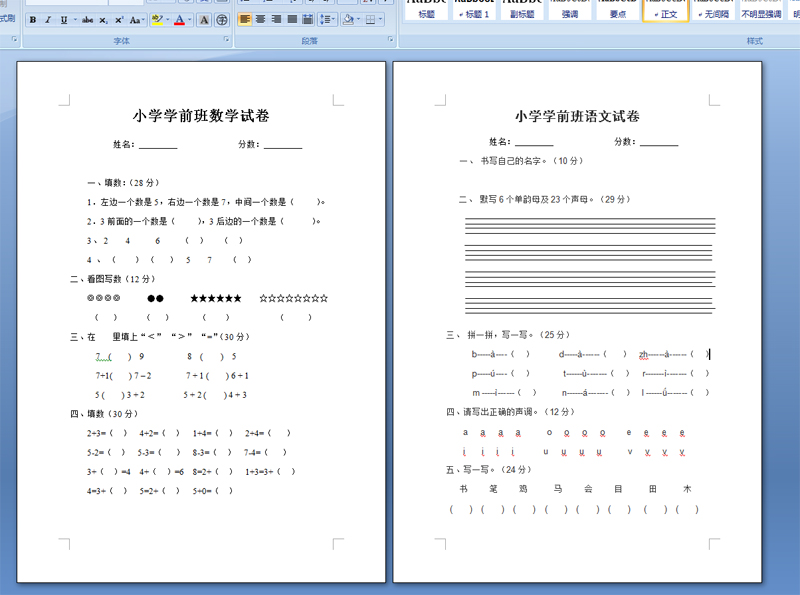This screenshot has height=595, width=800.
Task: Apply red font color
Action: tap(180, 20)
